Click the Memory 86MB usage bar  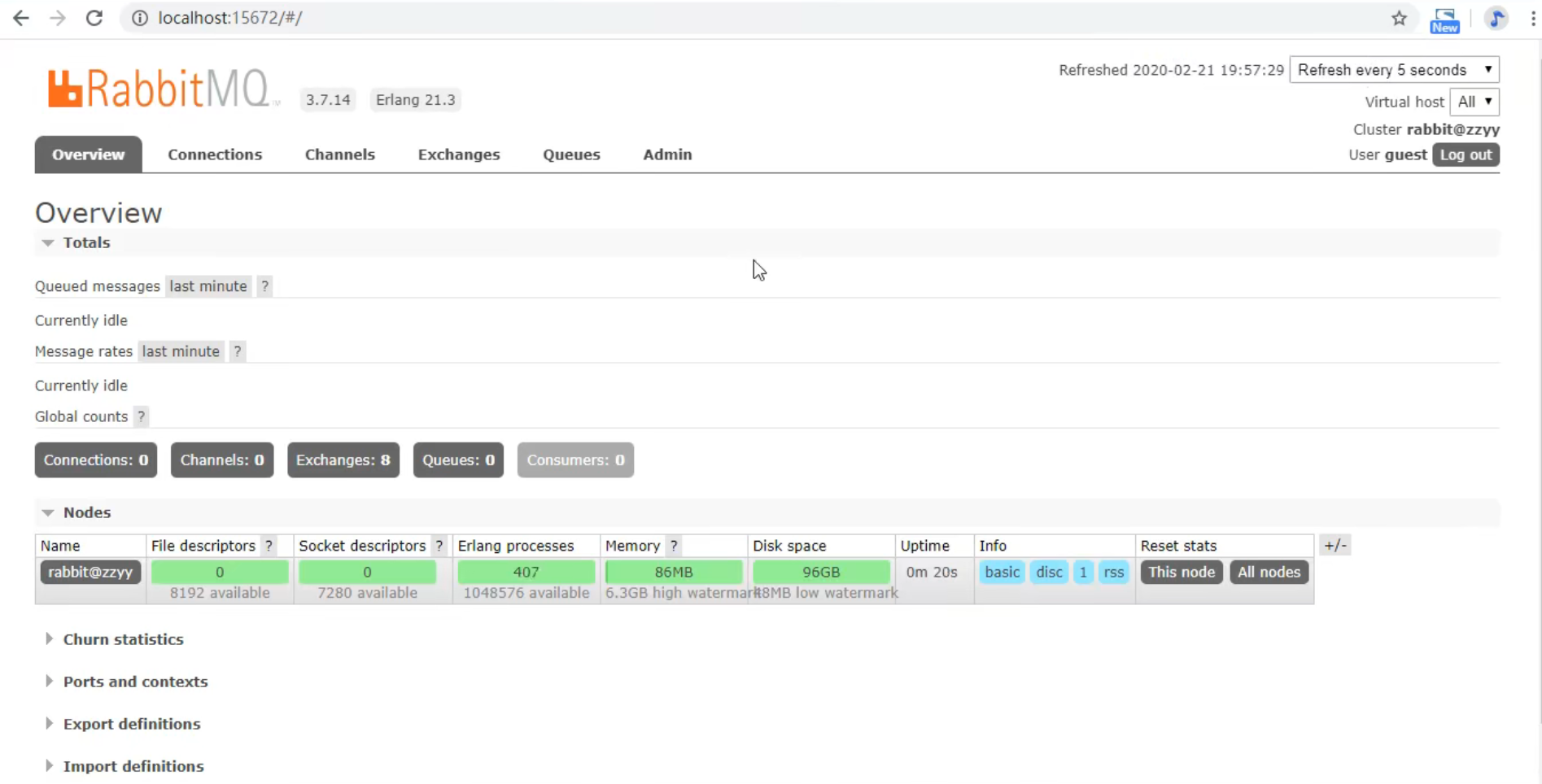click(674, 572)
